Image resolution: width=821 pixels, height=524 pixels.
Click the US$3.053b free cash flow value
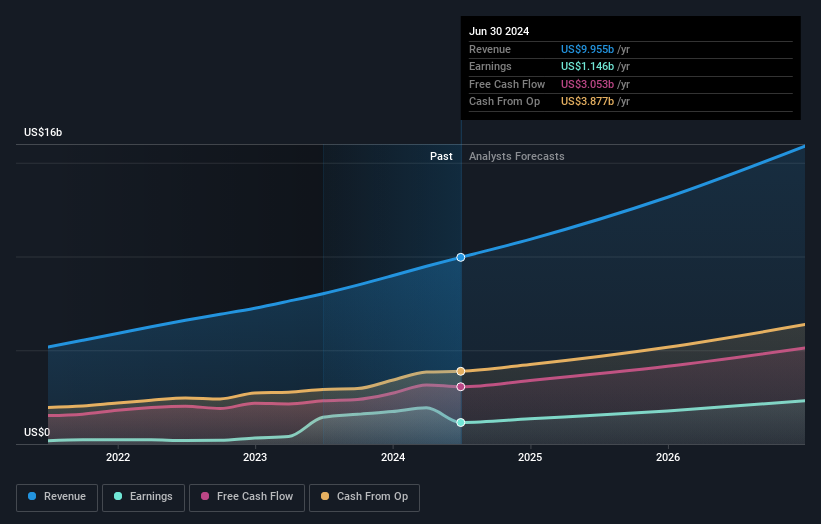click(x=587, y=84)
